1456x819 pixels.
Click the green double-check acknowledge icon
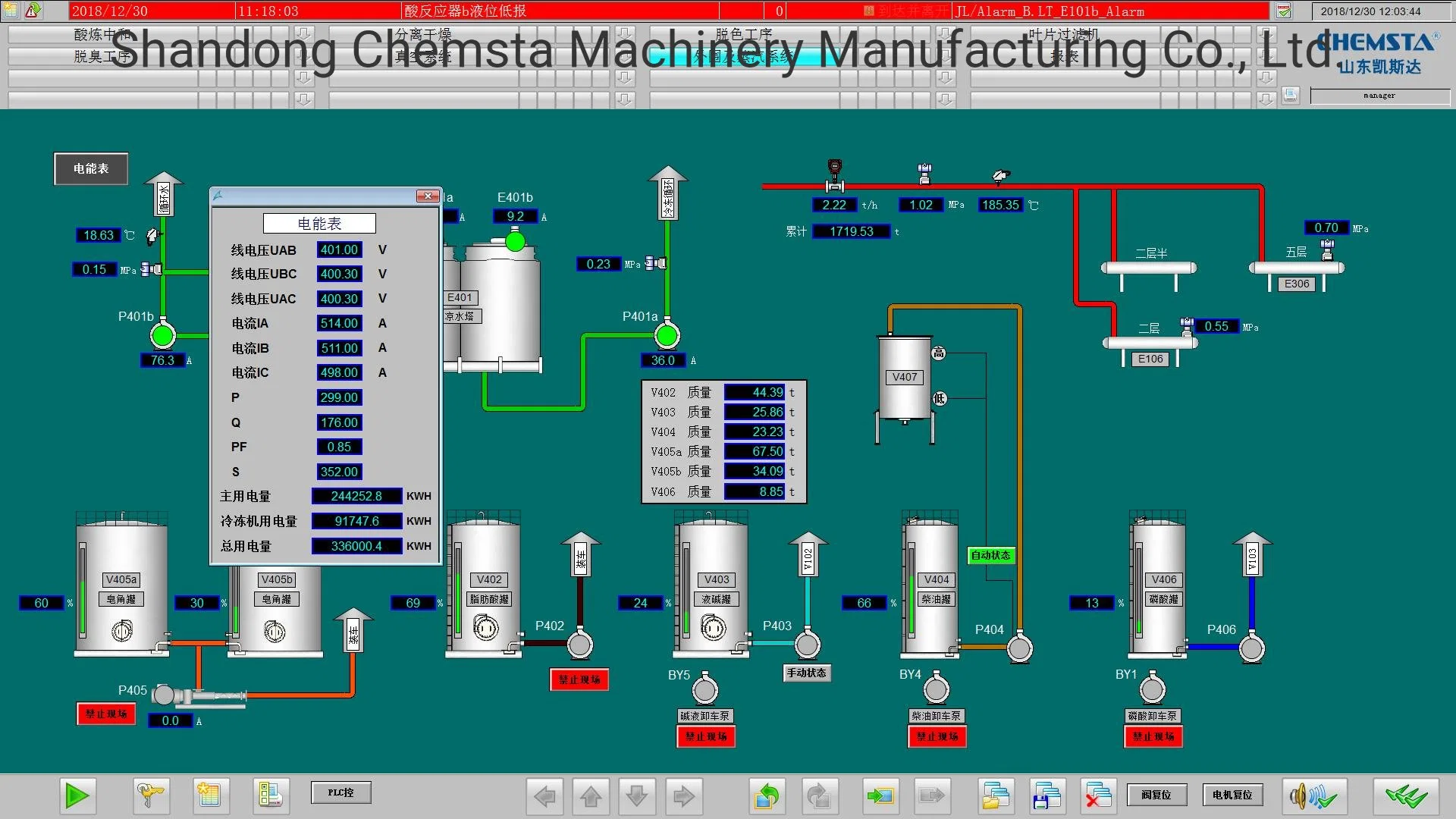coord(1406,795)
